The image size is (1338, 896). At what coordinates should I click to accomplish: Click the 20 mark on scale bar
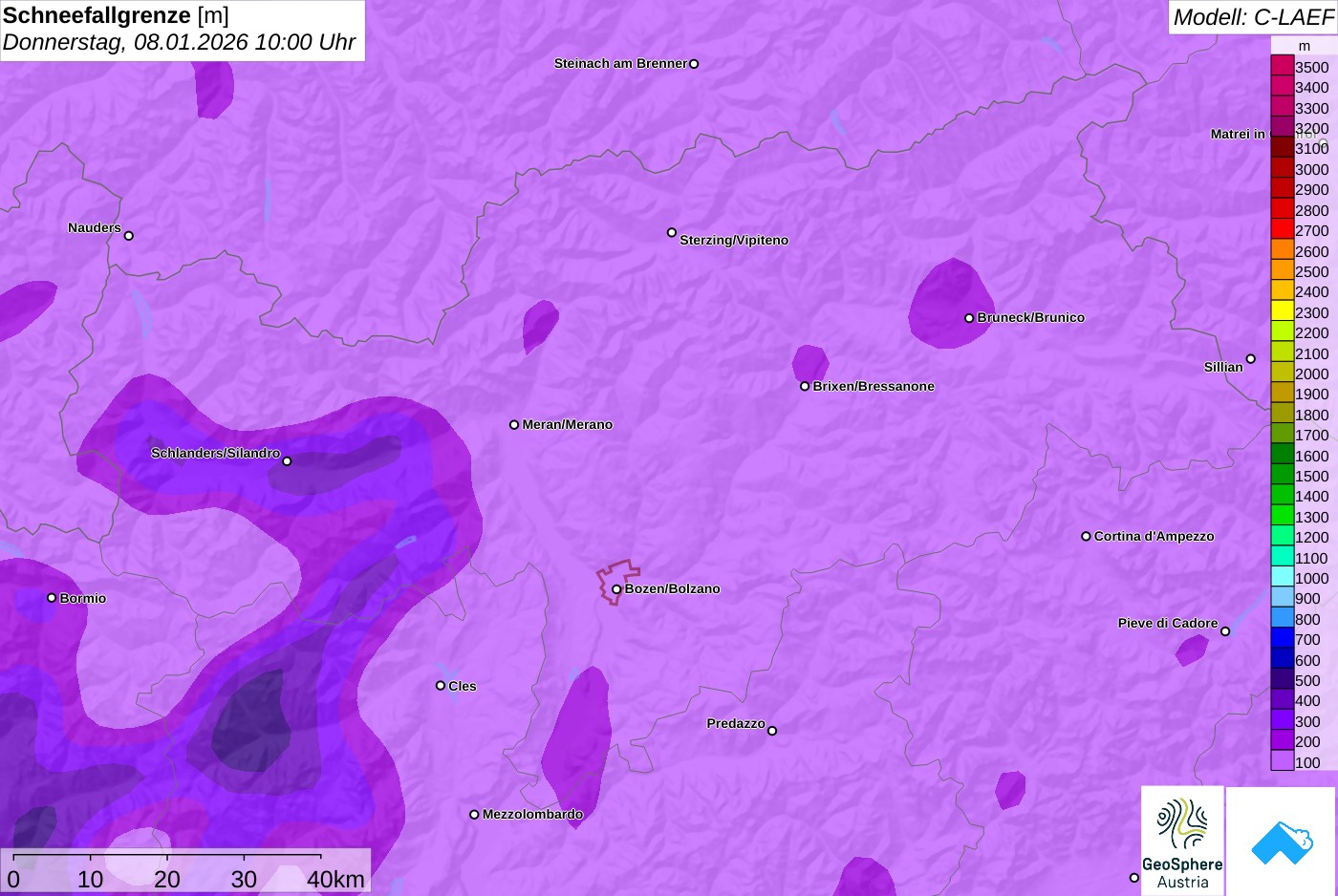pyautogui.click(x=167, y=879)
